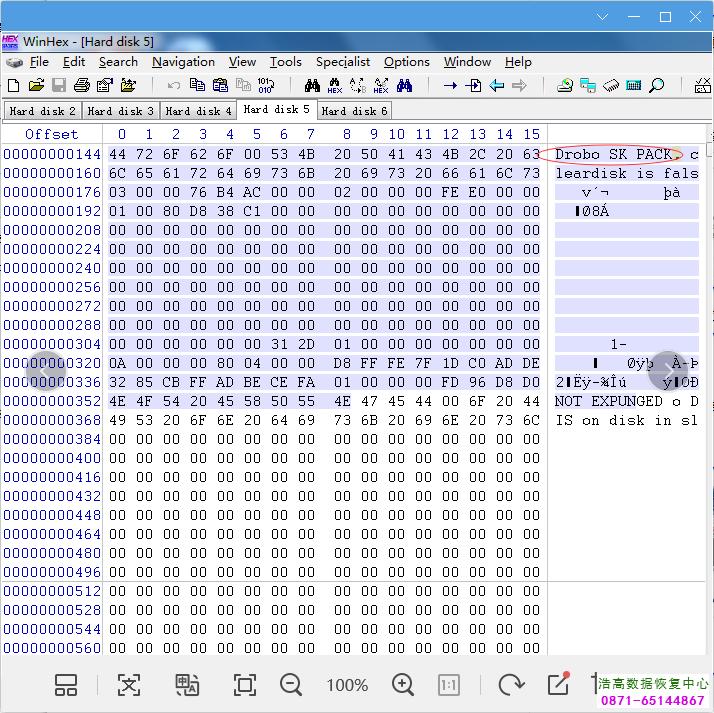
Task: Zoom out using the minus magnifier
Action: tap(291, 685)
